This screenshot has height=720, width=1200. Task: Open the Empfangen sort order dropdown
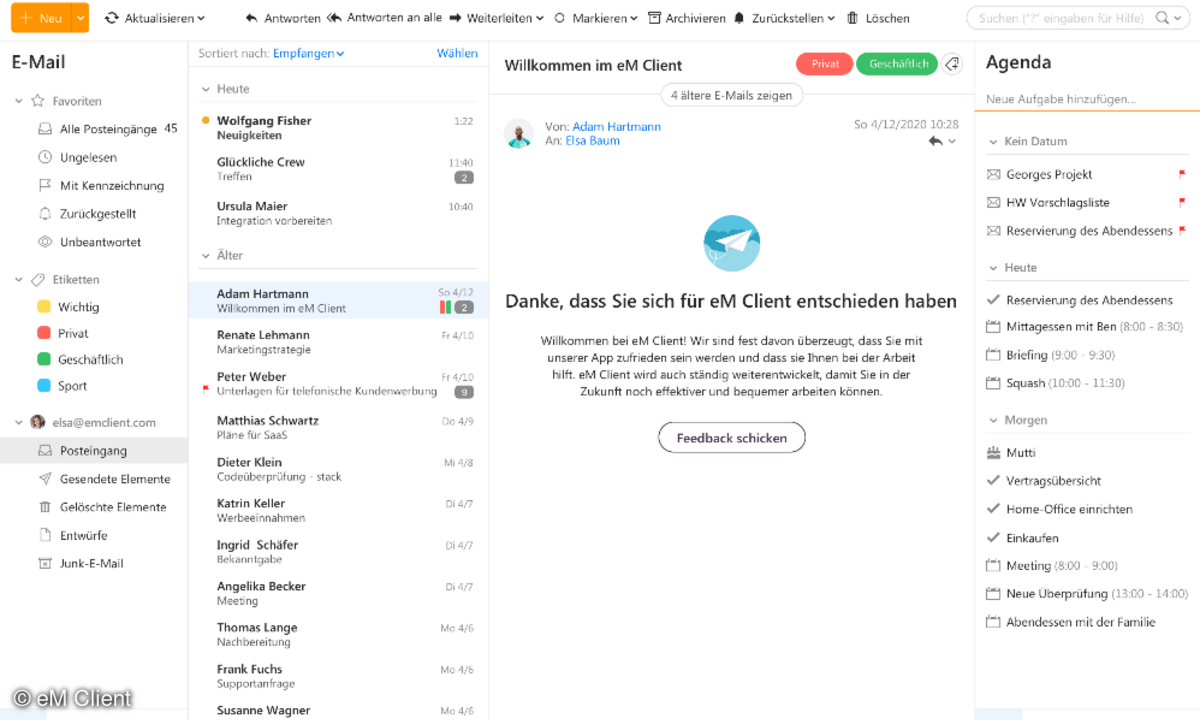[x=308, y=54]
